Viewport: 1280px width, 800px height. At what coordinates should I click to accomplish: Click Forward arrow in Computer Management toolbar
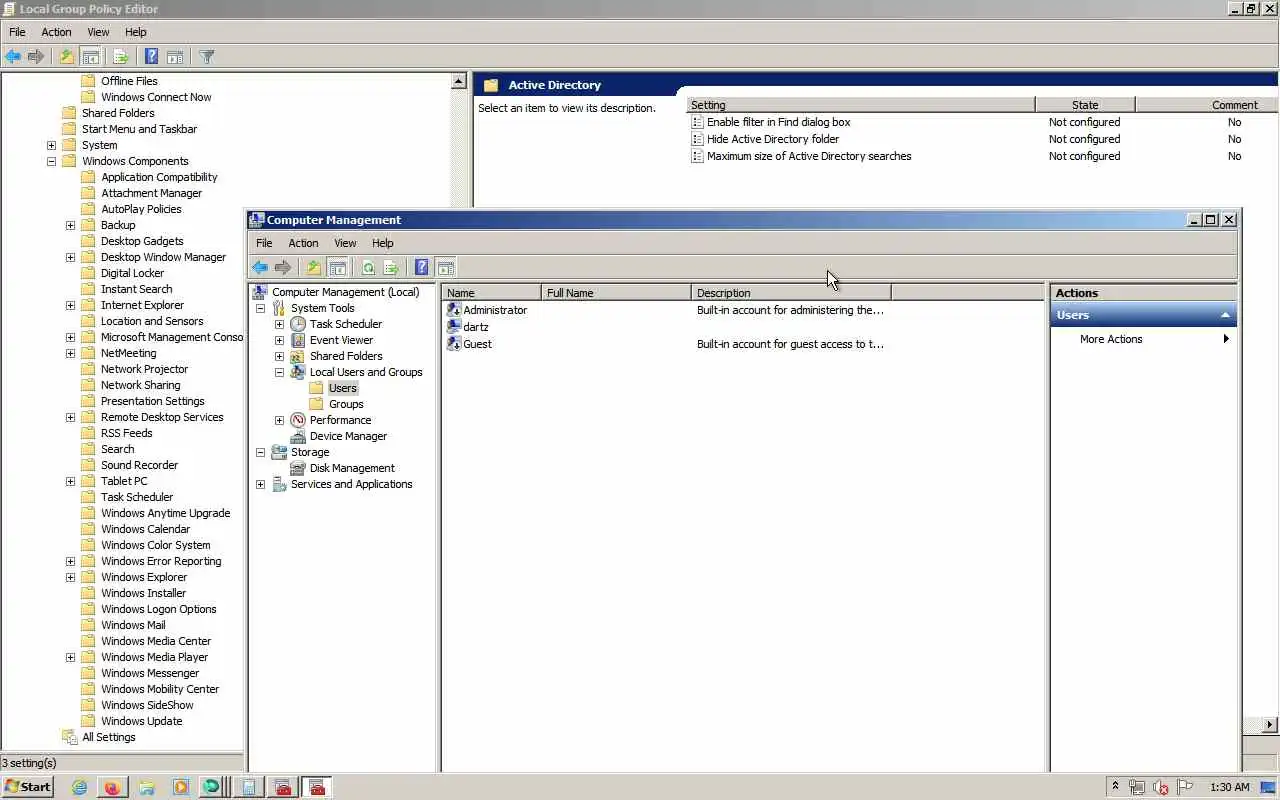coord(283,267)
